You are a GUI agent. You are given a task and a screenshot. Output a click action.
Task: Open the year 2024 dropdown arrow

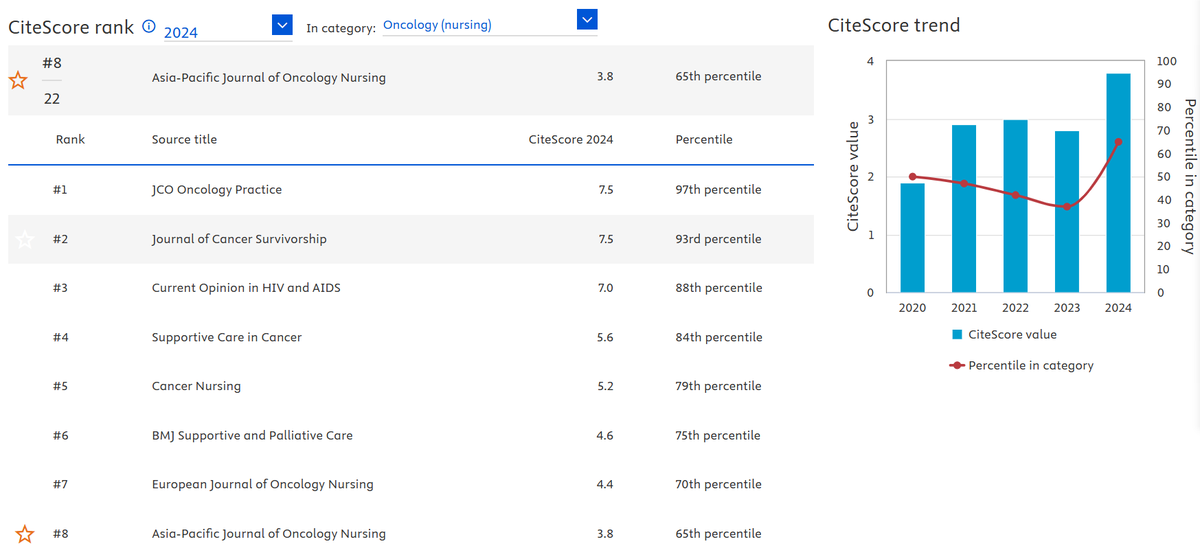tap(282, 25)
